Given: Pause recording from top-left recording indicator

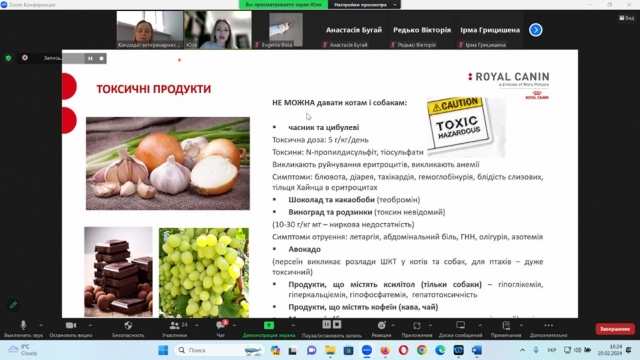Looking at the screenshot, I should tap(90, 58).
